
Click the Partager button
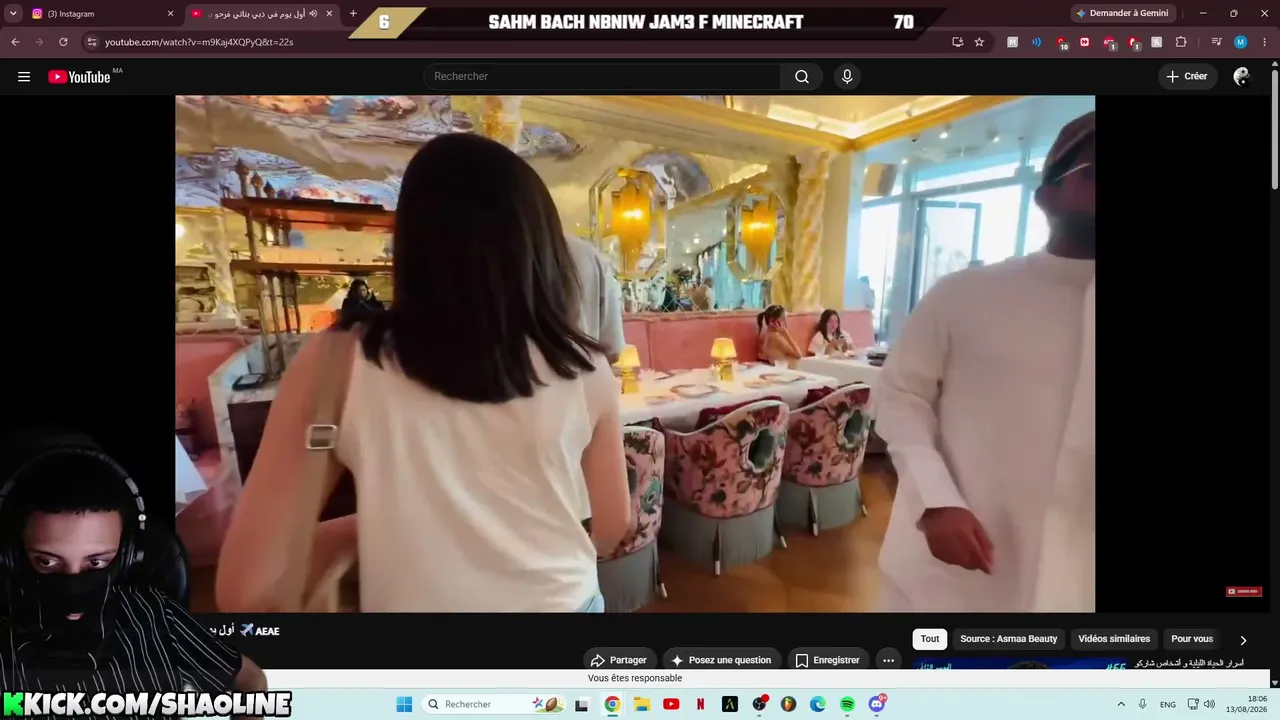tap(620, 660)
